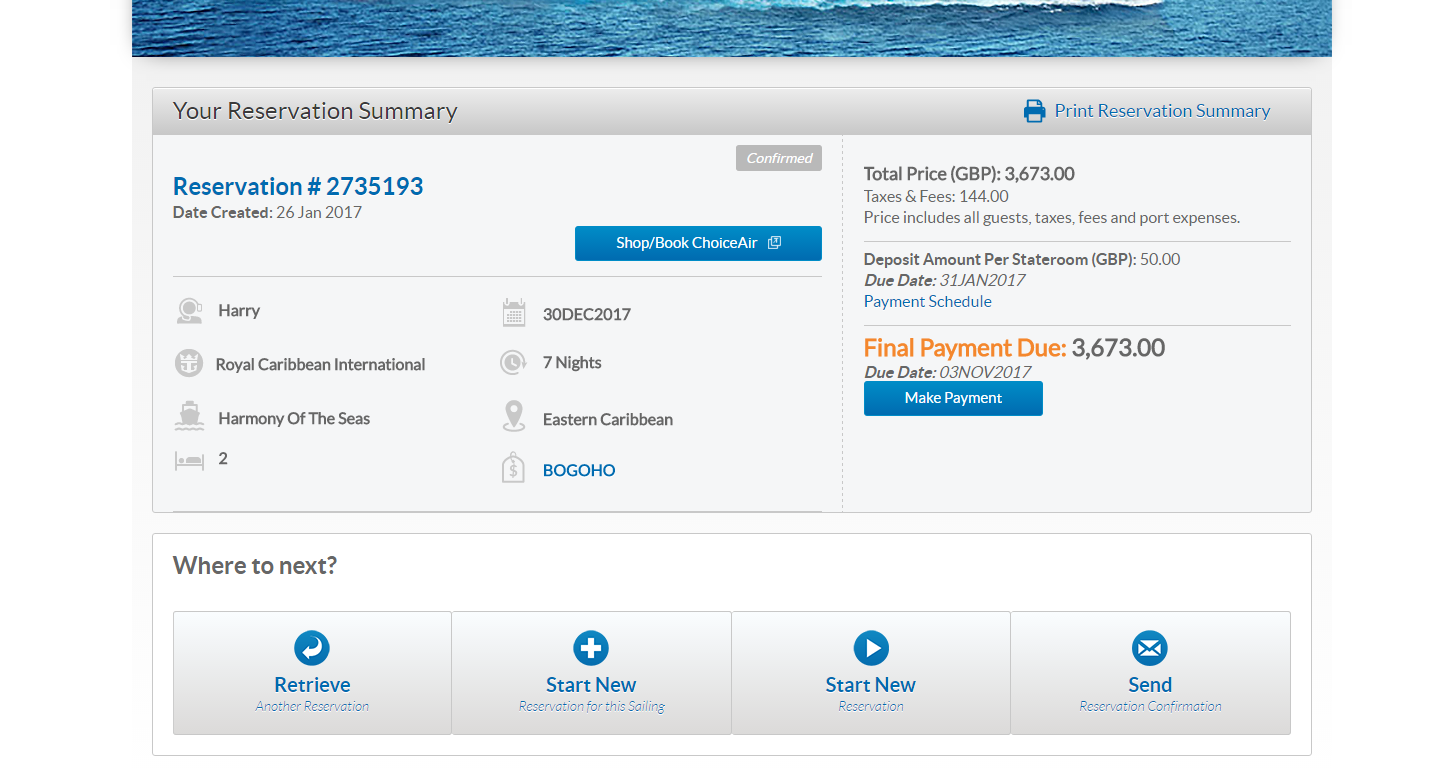
Task: Click the play circle icon for new reservation
Action: tap(871, 648)
